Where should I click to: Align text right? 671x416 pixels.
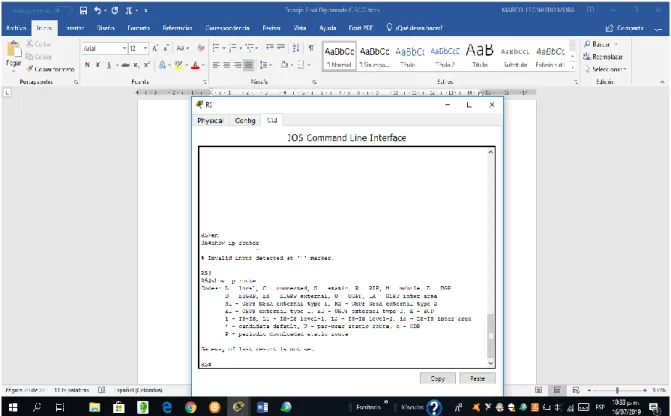click(x=238, y=65)
